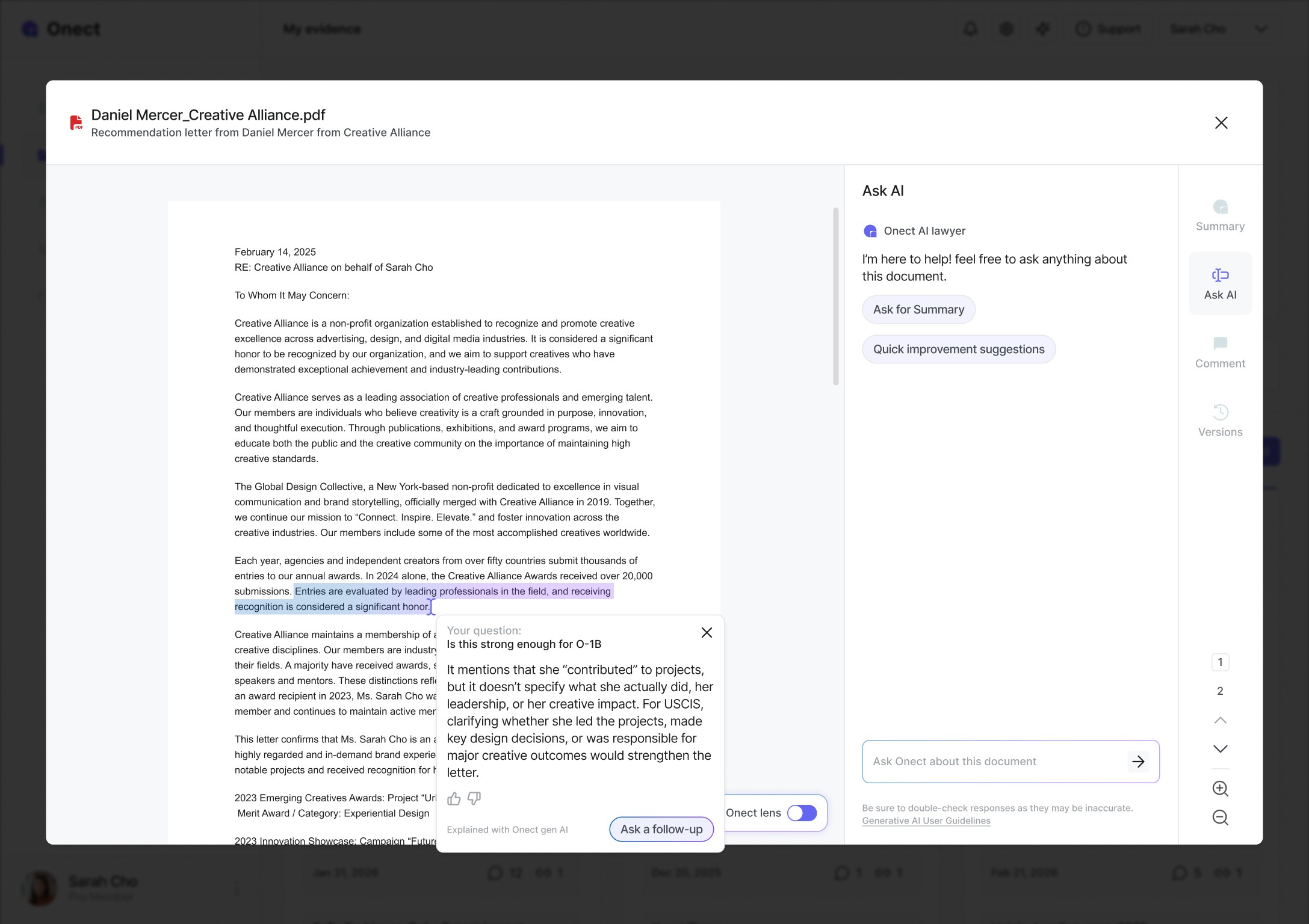The width and height of the screenshot is (1309, 924).
Task: Click Quick improvement suggestions chip
Action: pyautogui.click(x=958, y=350)
